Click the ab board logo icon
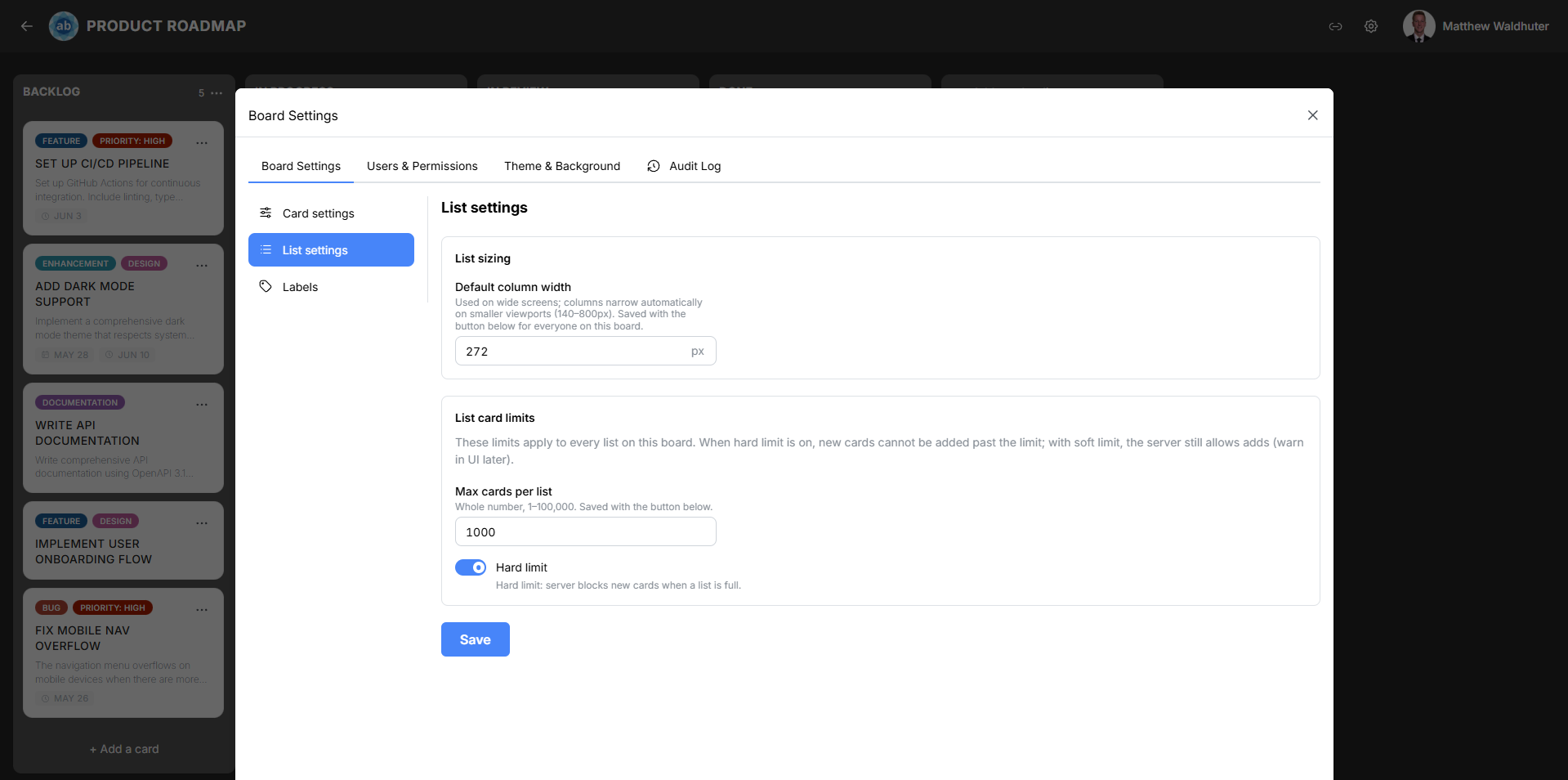 [x=64, y=26]
